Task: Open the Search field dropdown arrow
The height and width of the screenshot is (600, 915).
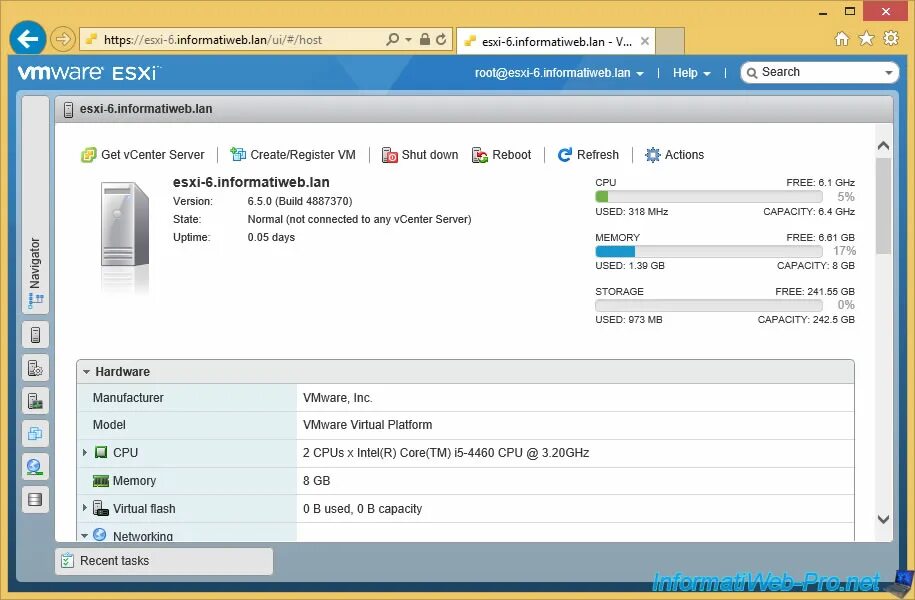Action: tap(889, 73)
